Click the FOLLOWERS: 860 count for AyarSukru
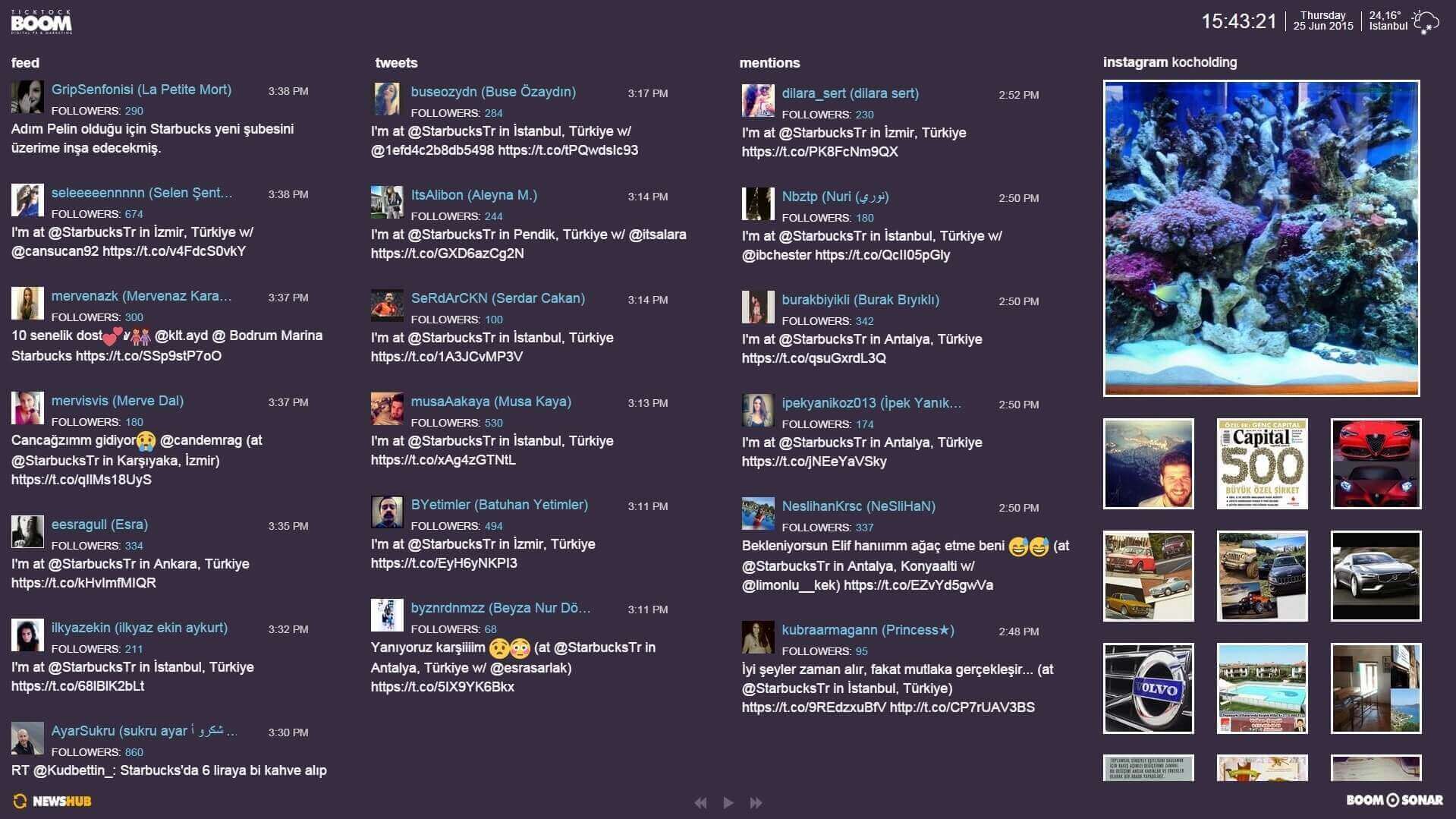The width and height of the screenshot is (1456, 819). click(x=97, y=752)
